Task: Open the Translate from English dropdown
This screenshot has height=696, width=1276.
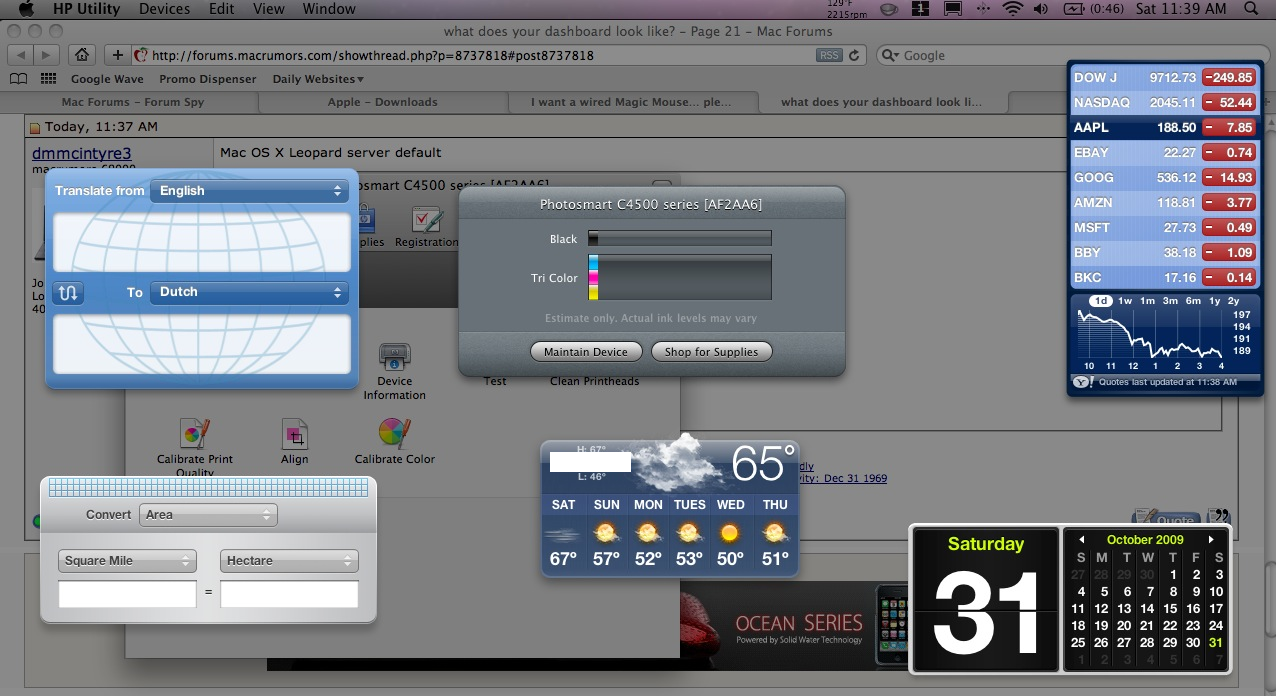Action: pos(249,190)
